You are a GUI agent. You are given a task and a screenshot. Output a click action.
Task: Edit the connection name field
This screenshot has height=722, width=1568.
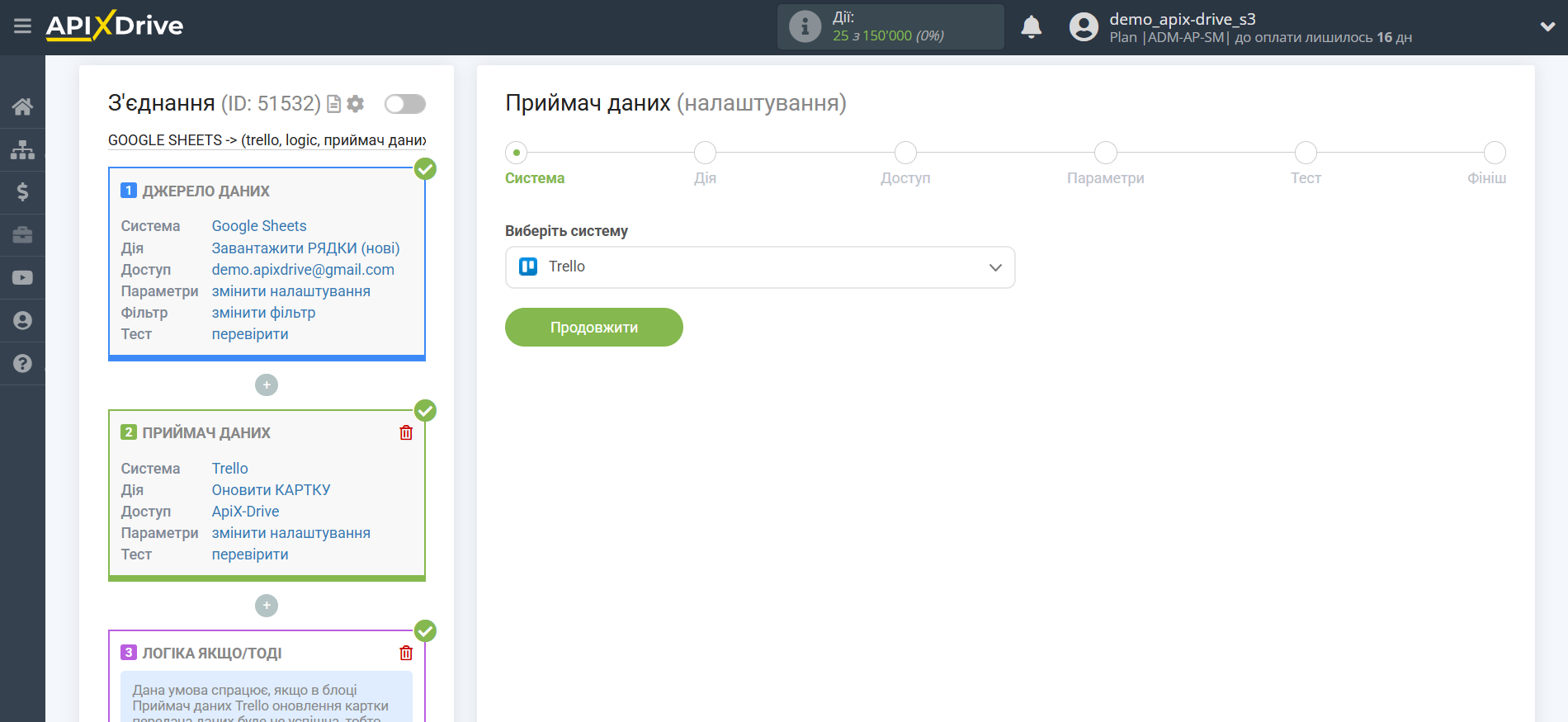tap(267, 140)
